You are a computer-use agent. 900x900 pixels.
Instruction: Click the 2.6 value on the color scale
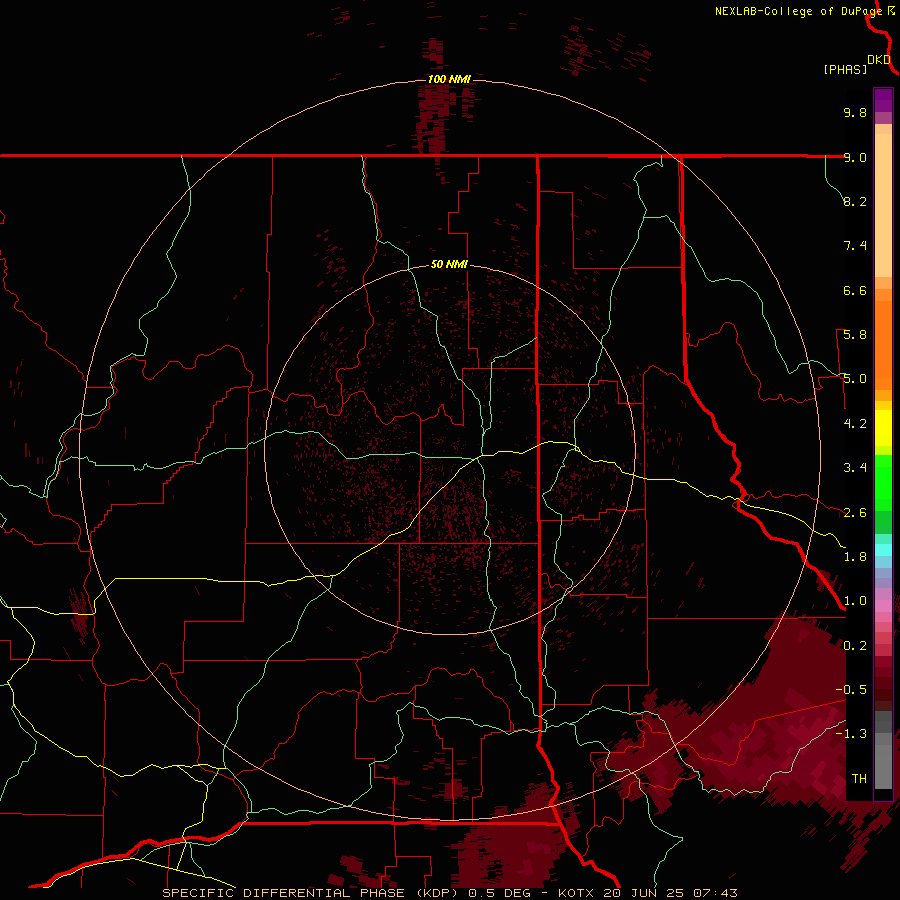pos(855,513)
